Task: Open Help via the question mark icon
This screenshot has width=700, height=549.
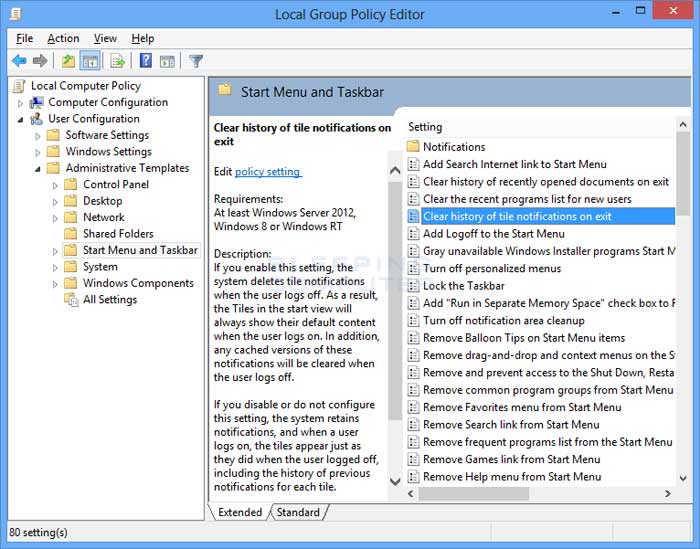Action: (x=146, y=61)
